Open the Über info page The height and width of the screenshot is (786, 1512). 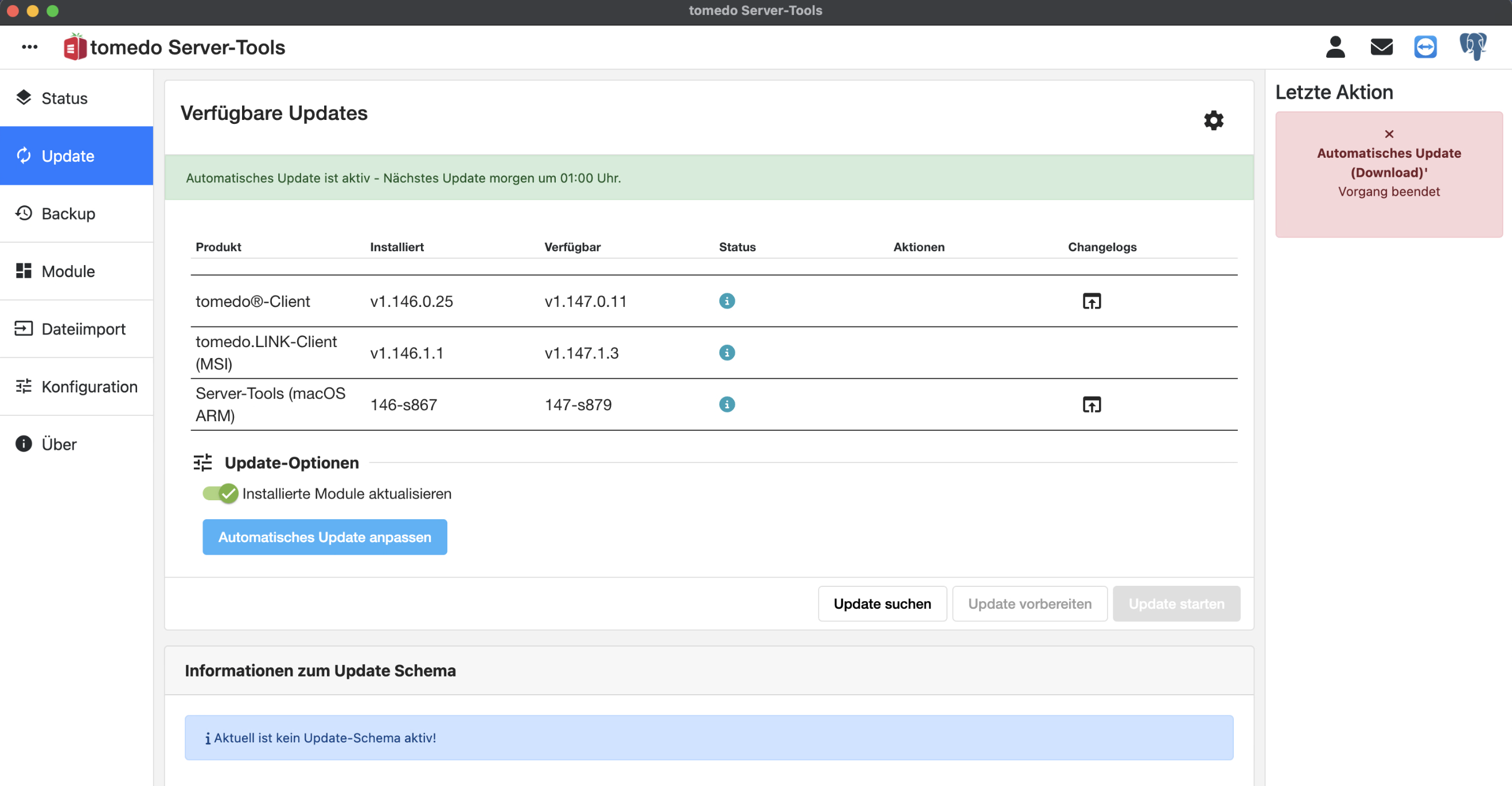tap(76, 445)
